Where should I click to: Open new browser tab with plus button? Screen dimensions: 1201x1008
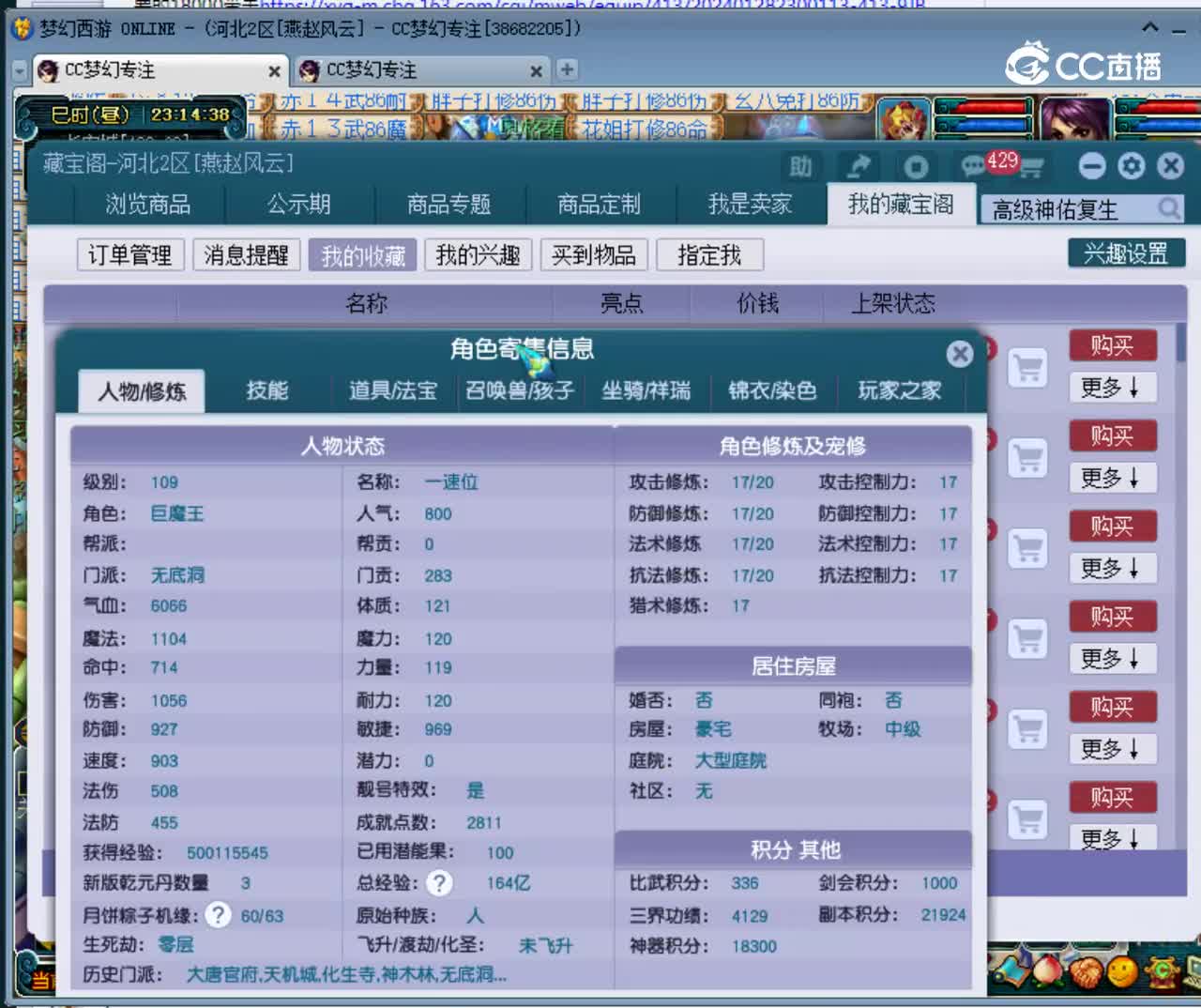point(567,69)
